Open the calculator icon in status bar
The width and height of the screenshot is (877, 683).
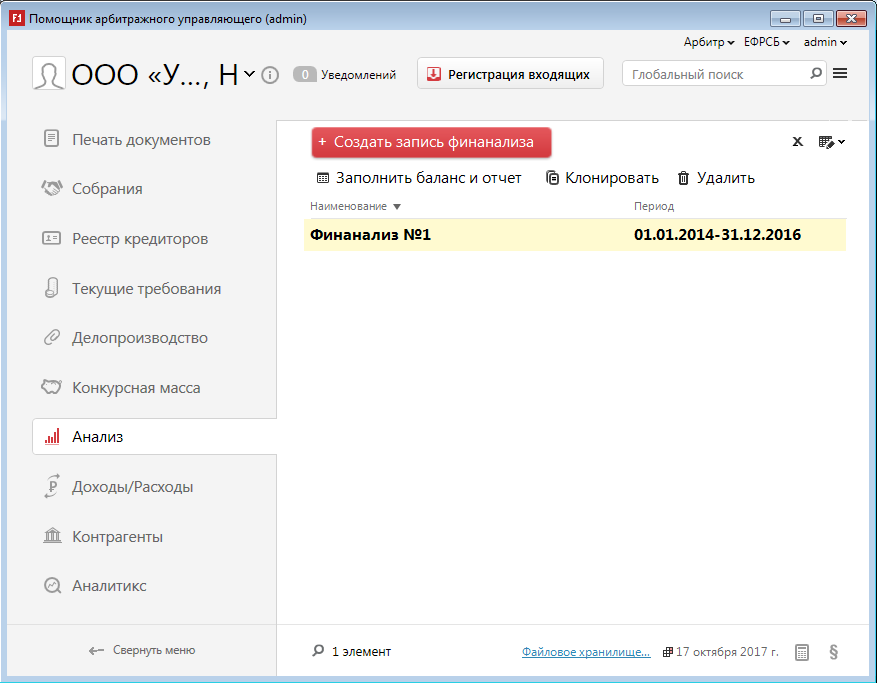(x=801, y=652)
